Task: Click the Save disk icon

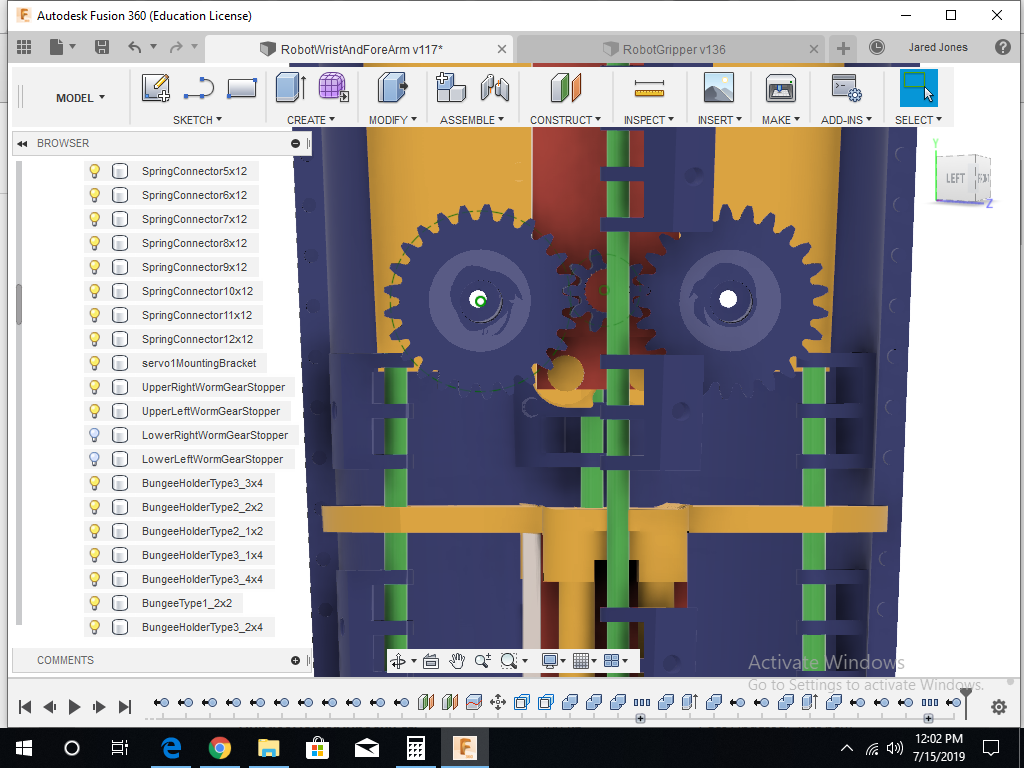Action: (x=102, y=47)
